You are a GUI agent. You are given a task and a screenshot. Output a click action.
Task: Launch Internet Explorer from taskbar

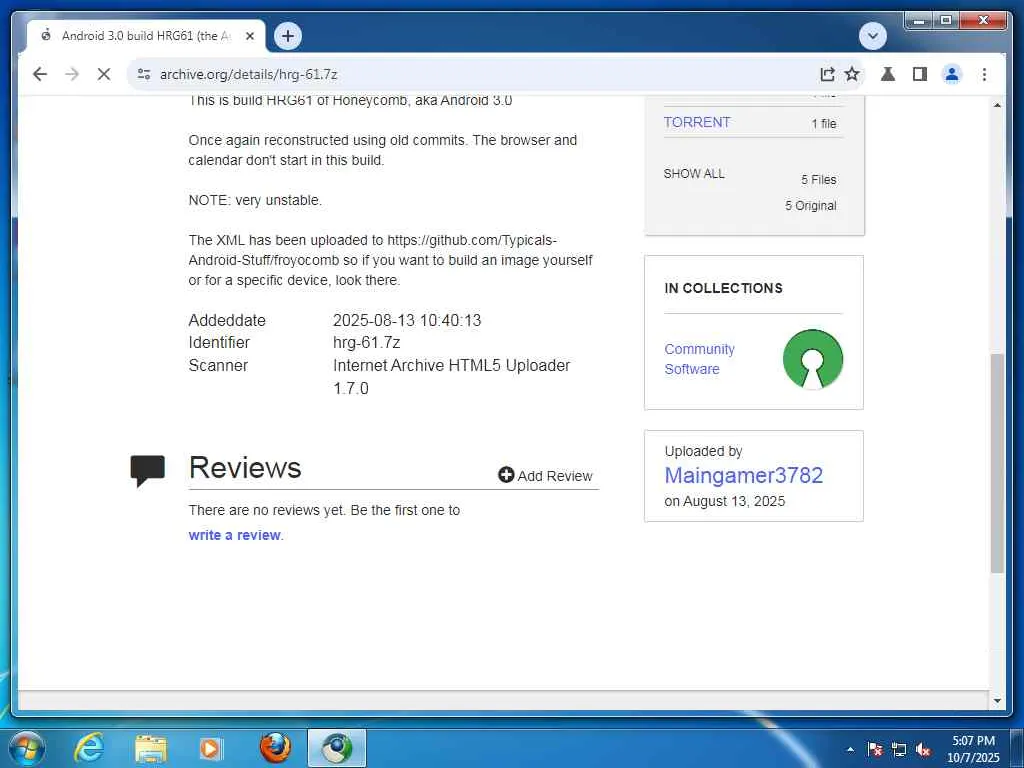click(88, 748)
